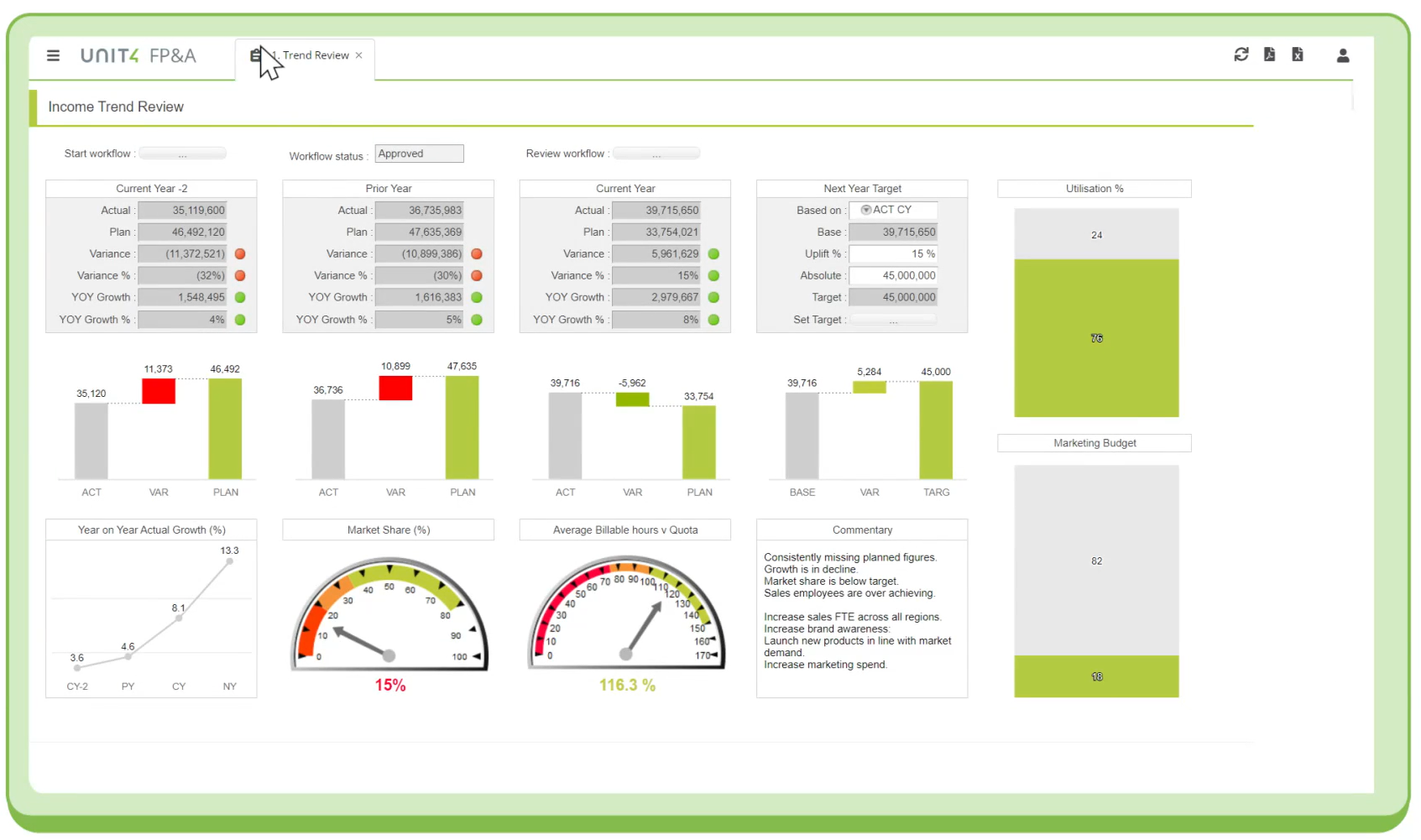Export the report to Excel
The height and width of the screenshot is (840, 1421).
tap(1298, 55)
